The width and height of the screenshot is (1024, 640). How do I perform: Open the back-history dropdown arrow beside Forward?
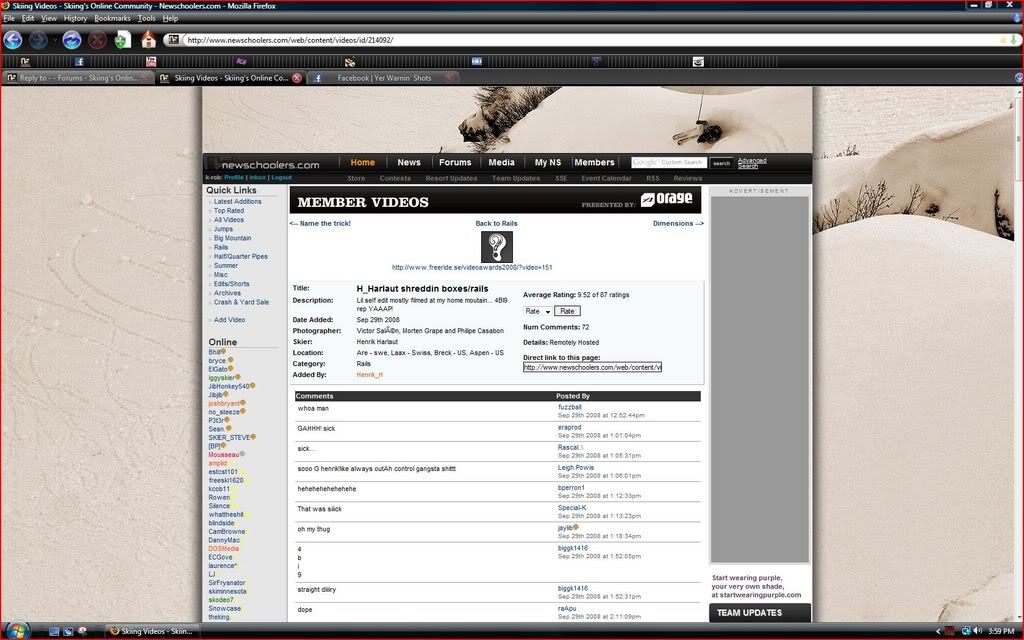pos(54,40)
